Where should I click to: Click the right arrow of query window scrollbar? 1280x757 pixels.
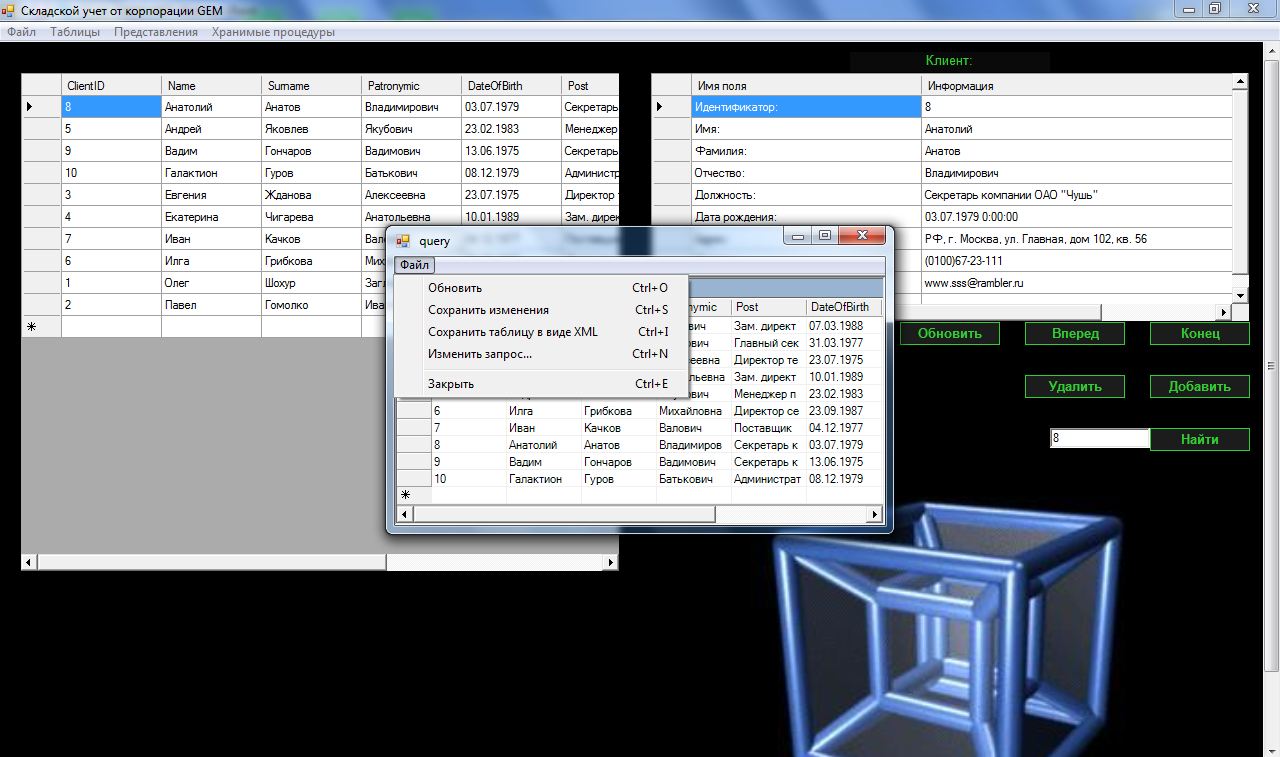click(875, 514)
